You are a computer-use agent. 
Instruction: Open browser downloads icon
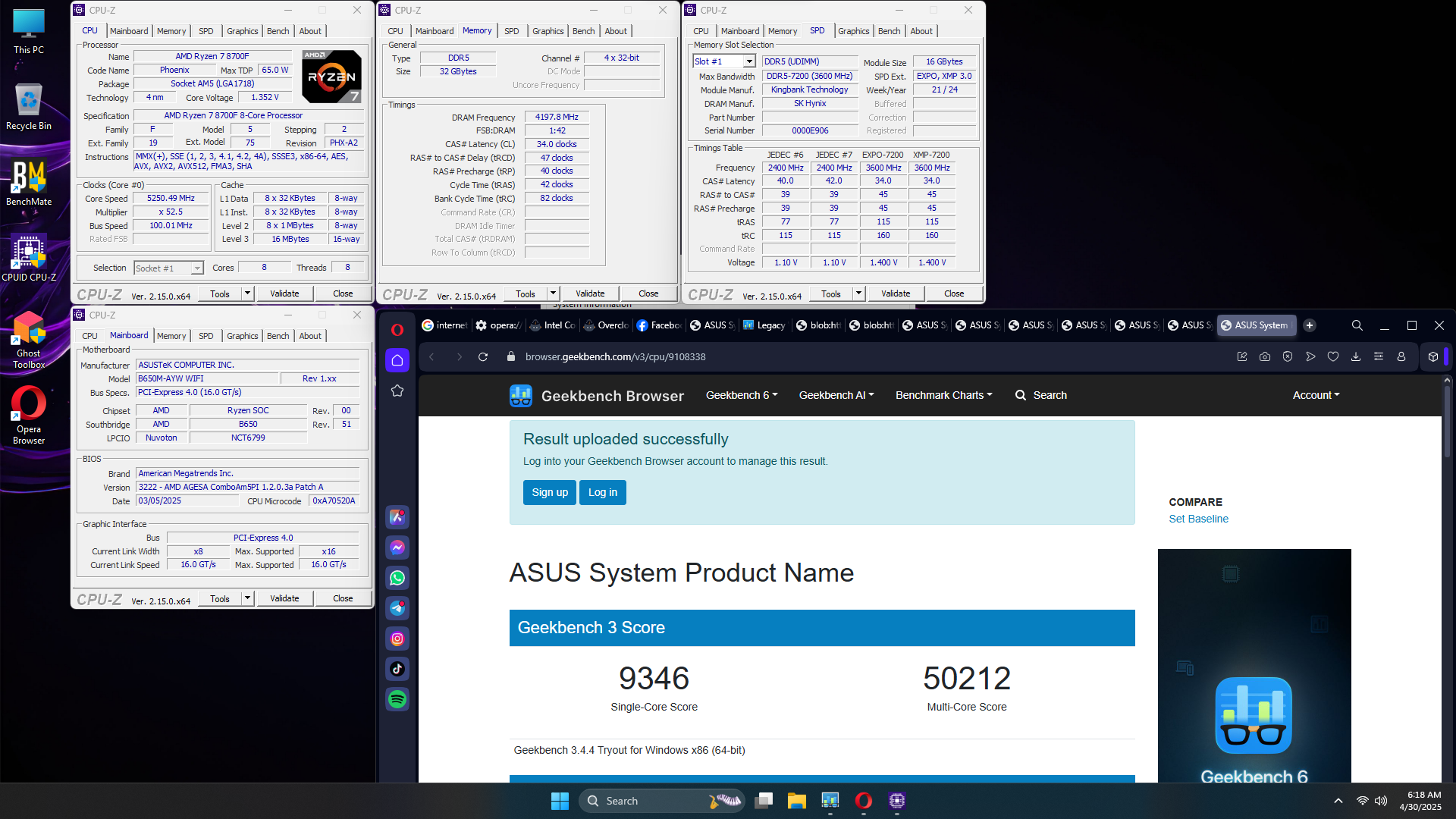pos(1356,356)
